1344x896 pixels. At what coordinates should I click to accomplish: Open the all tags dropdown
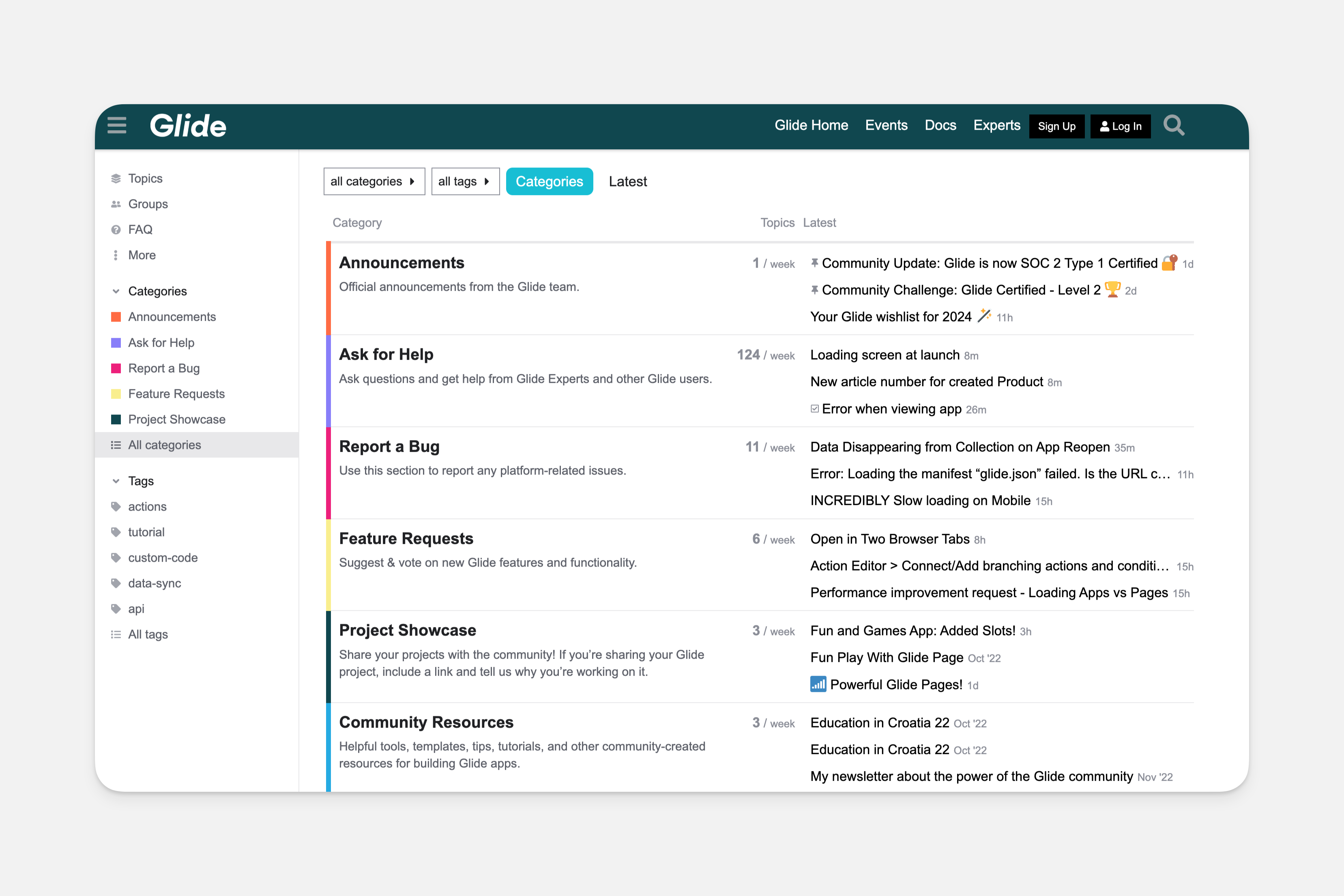coord(466,181)
